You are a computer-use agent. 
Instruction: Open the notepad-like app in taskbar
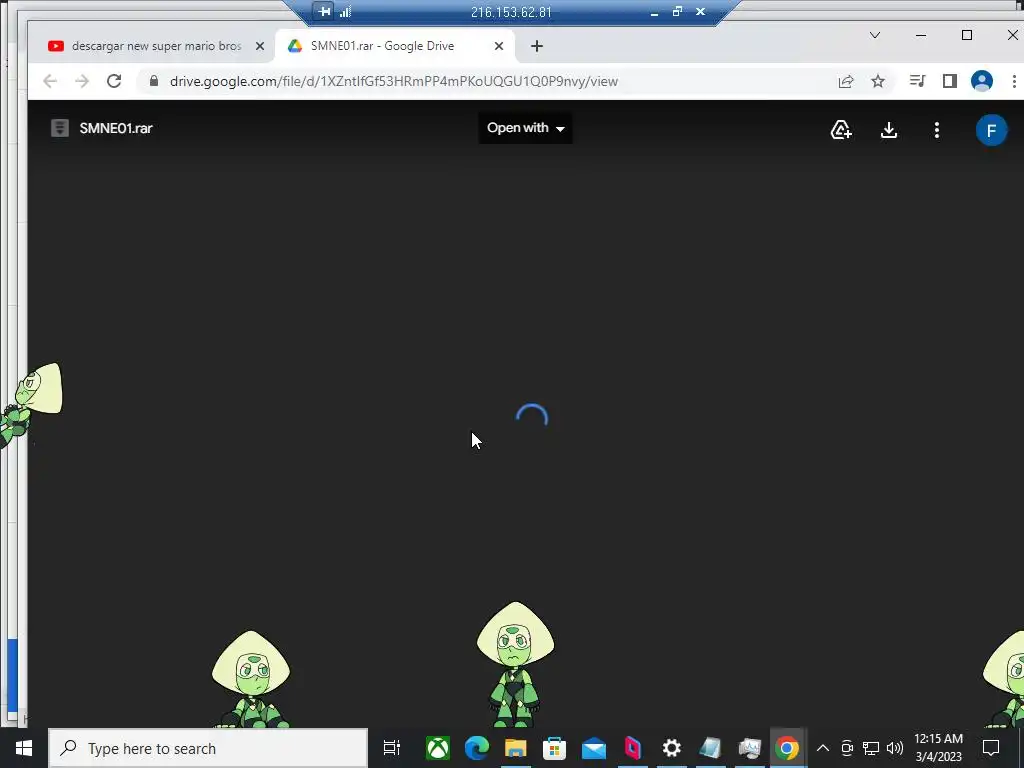[x=710, y=748]
